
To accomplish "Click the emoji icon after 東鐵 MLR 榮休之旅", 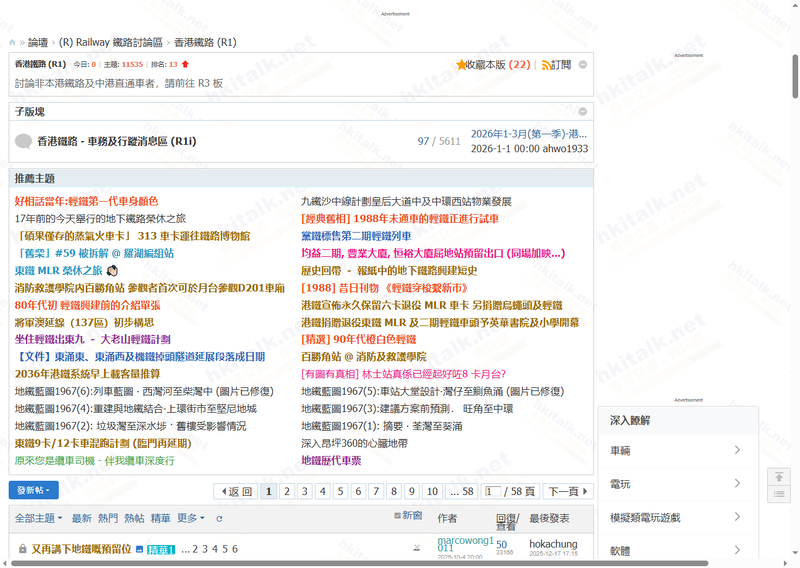I will pyautogui.click(x=112, y=270).
